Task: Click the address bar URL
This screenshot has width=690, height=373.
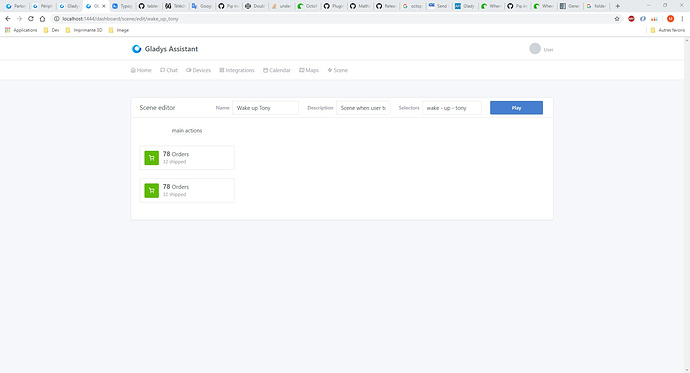Action: click(x=120, y=19)
